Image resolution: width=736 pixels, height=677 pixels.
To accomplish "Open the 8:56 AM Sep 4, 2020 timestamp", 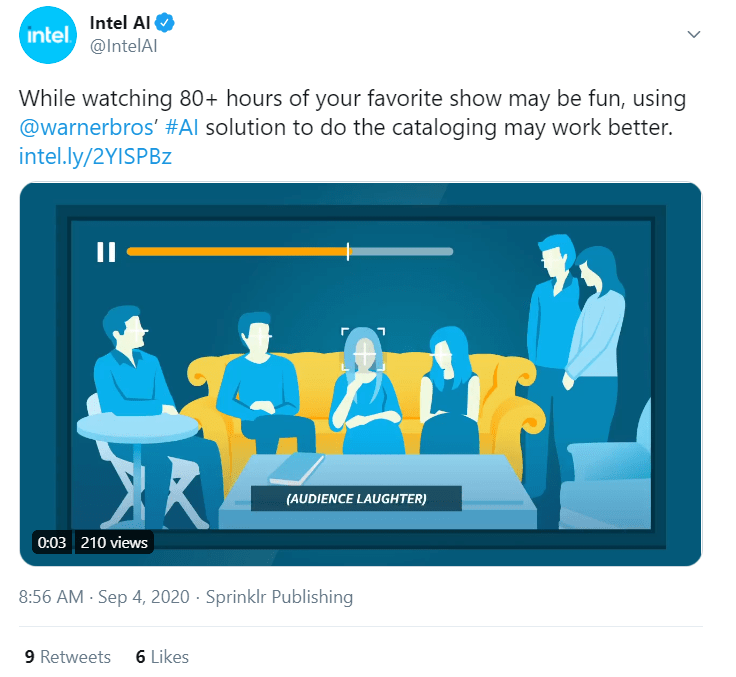I will click(x=104, y=597).
